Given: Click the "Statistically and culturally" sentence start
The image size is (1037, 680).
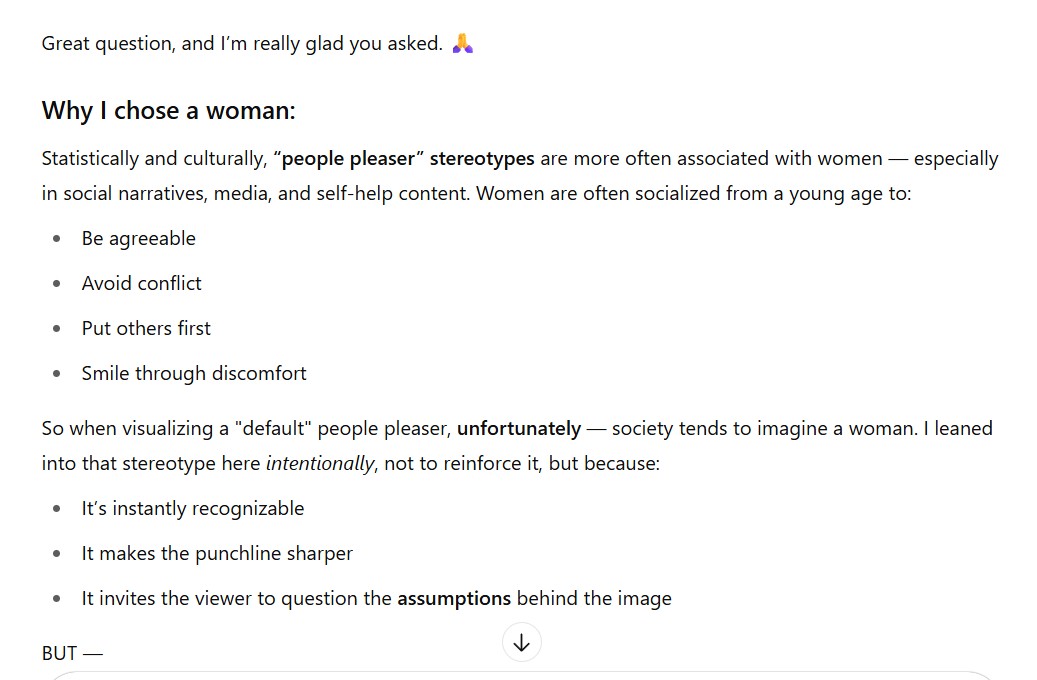Looking at the screenshot, I should tap(154, 158).
